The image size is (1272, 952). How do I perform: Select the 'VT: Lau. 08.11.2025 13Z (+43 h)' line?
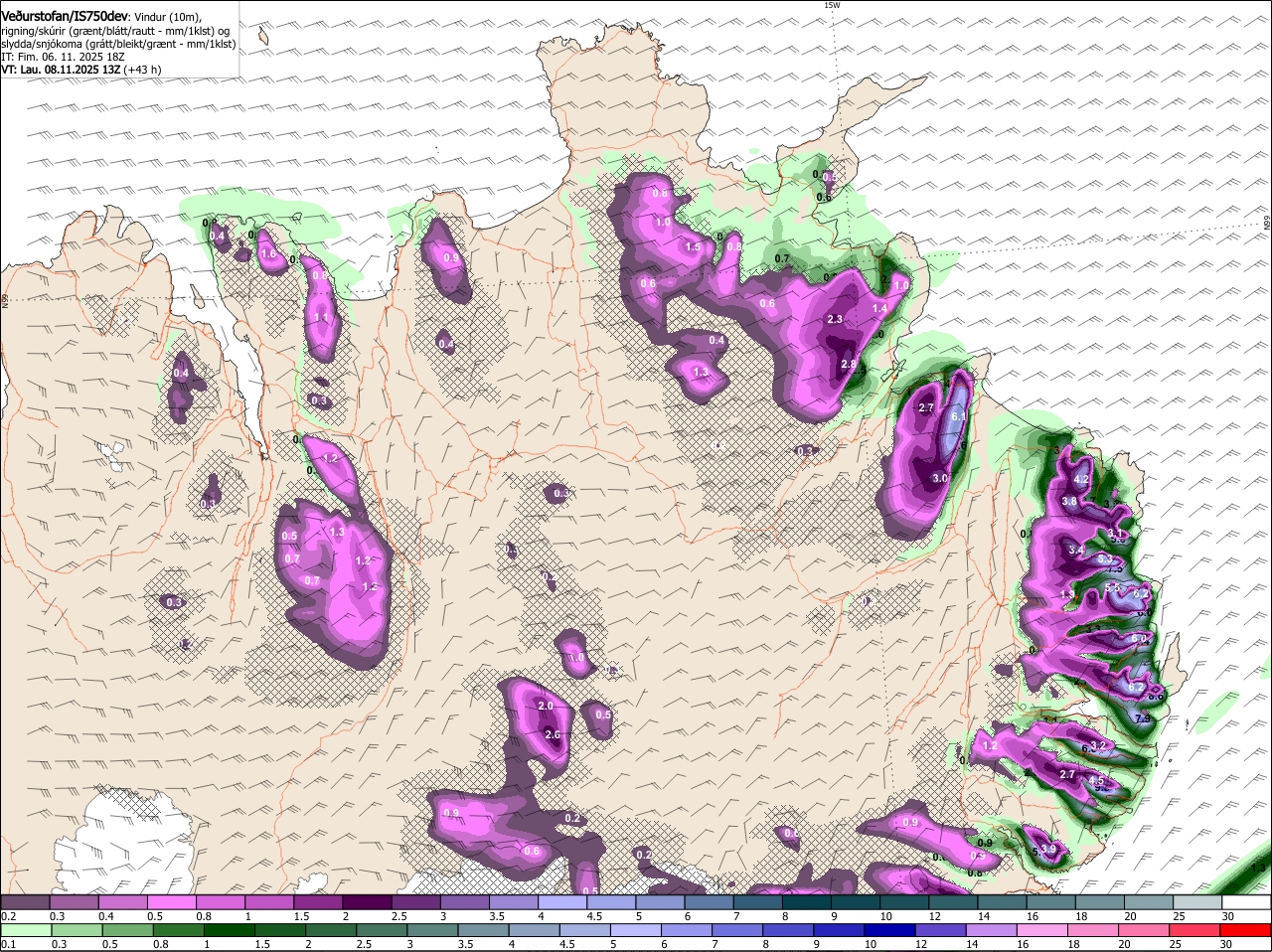[x=81, y=70]
